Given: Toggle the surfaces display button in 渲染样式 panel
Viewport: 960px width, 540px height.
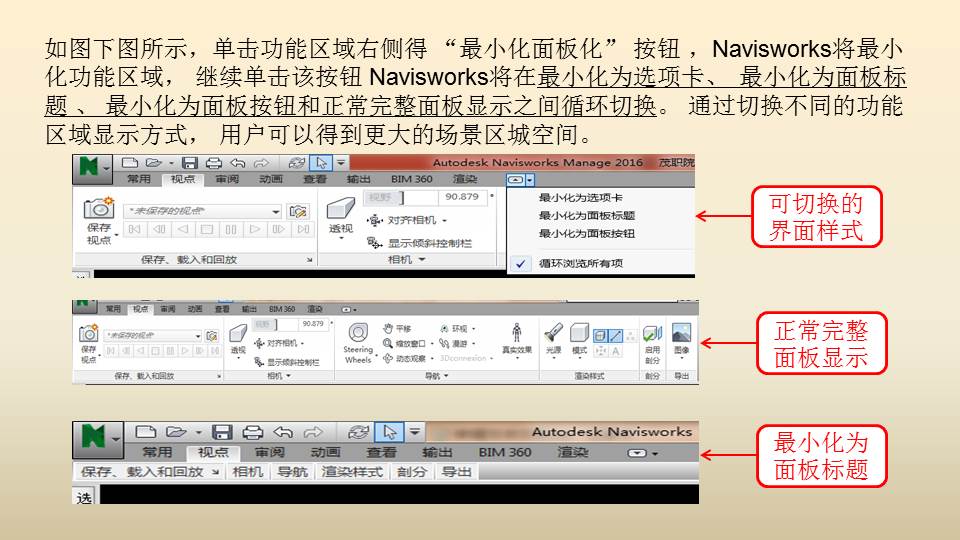Looking at the screenshot, I should point(601,336).
